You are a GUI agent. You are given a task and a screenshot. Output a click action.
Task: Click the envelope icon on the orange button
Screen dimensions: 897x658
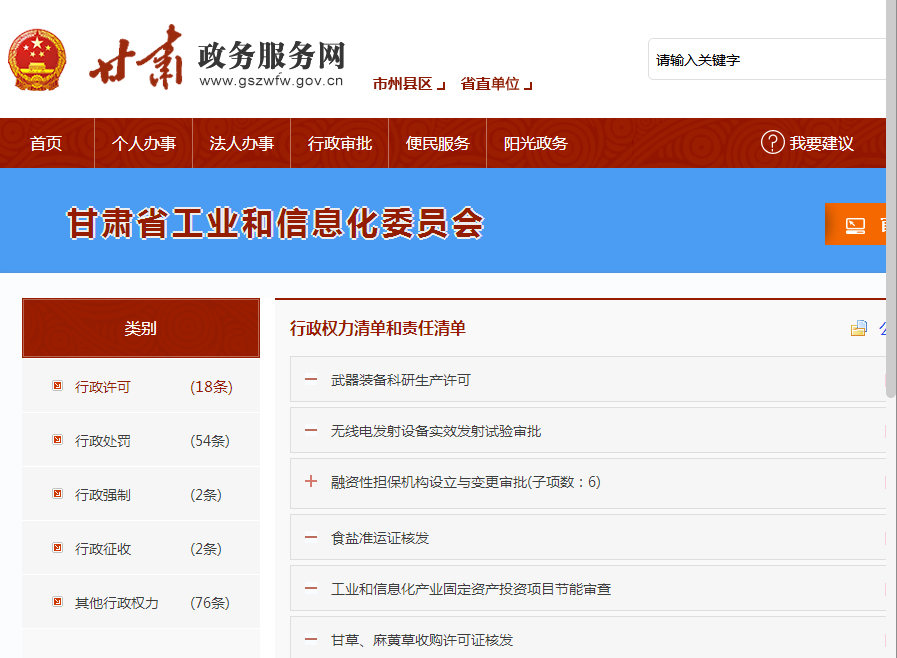coord(855,223)
